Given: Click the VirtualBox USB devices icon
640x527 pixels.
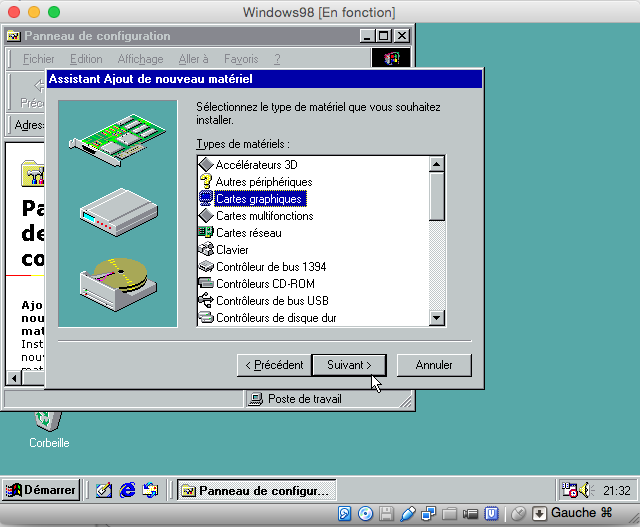Looking at the screenshot, I should coord(407,514).
